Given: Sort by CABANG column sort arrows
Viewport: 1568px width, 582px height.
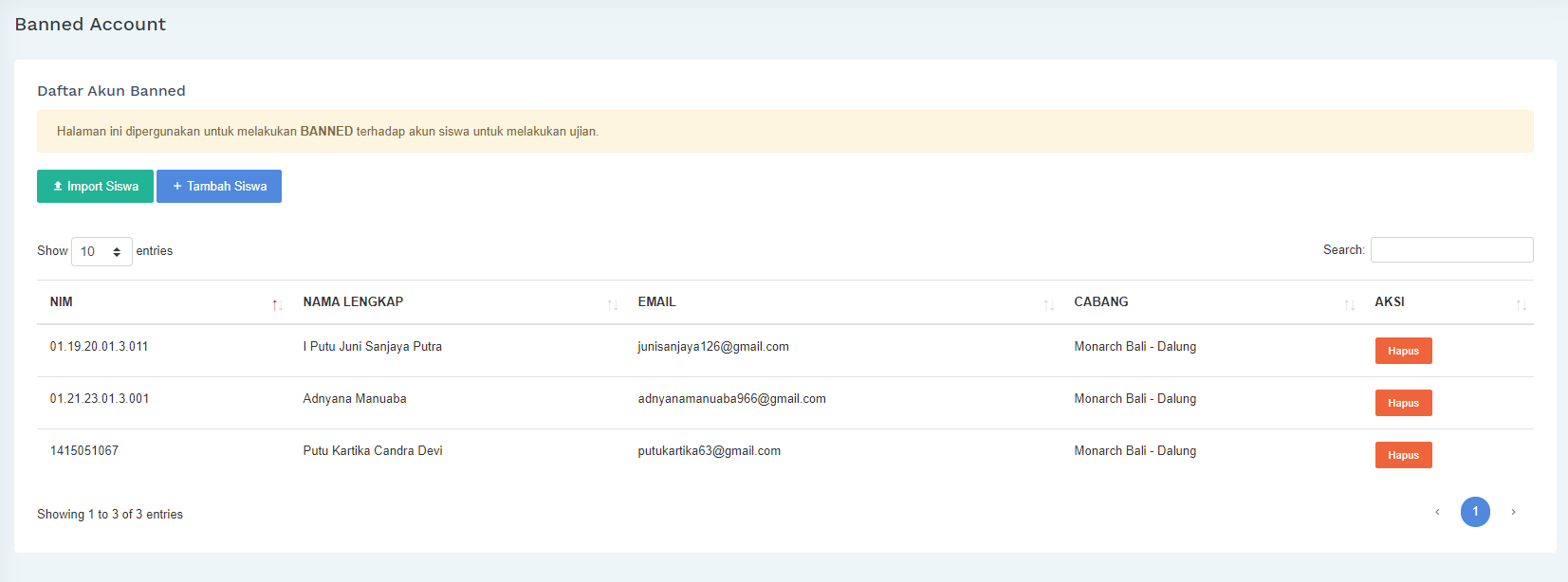Looking at the screenshot, I should pyautogui.click(x=1349, y=304).
